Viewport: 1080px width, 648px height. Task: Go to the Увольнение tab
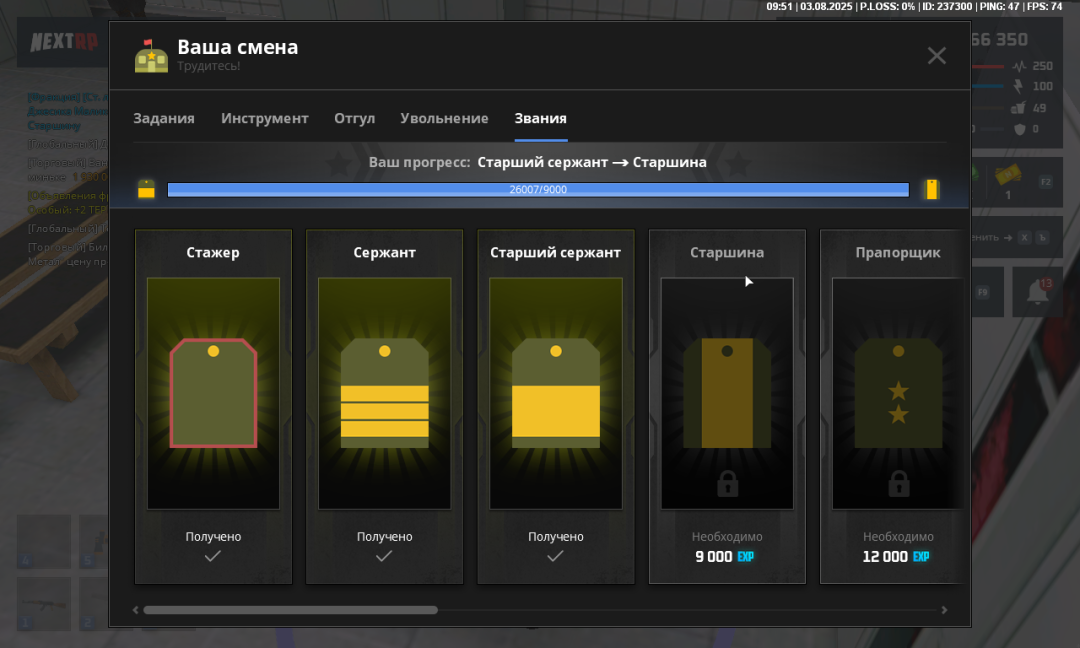pyautogui.click(x=444, y=118)
